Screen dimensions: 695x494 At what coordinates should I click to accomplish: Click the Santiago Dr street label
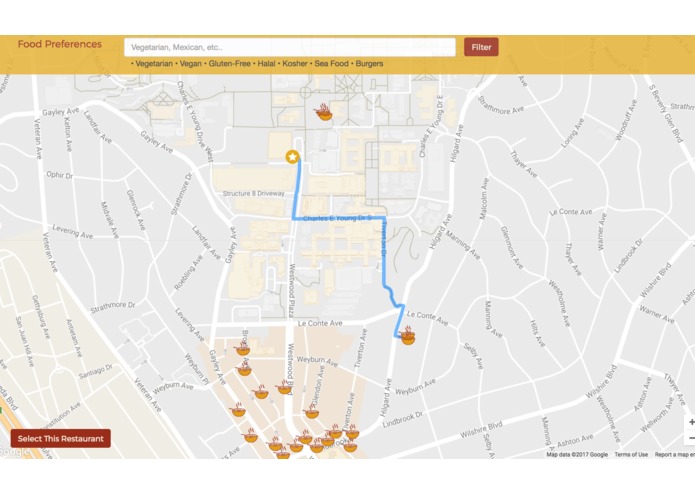[95, 372]
